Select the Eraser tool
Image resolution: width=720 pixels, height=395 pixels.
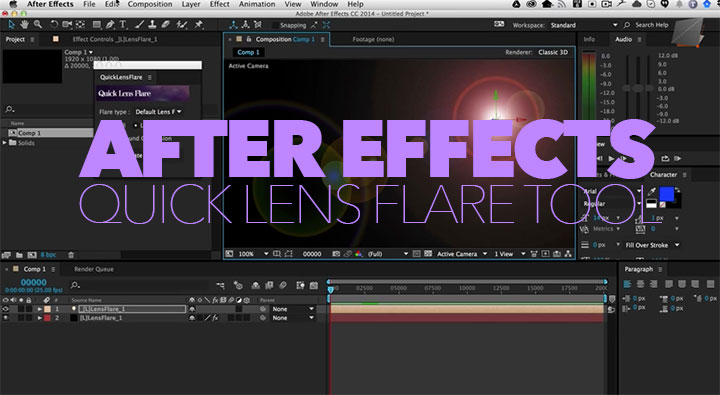(x=165, y=24)
